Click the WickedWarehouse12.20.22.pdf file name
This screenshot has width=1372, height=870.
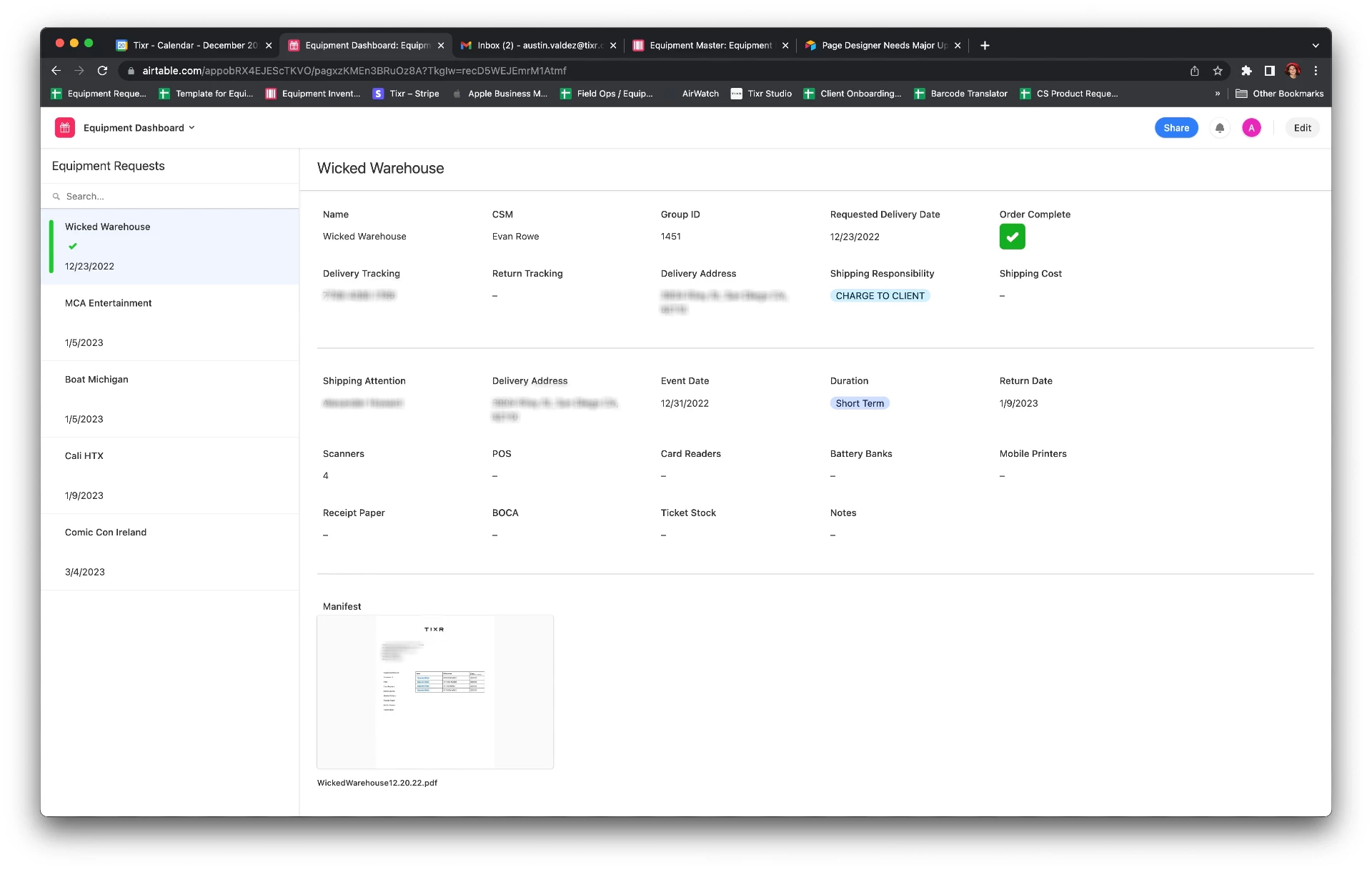[x=377, y=784]
